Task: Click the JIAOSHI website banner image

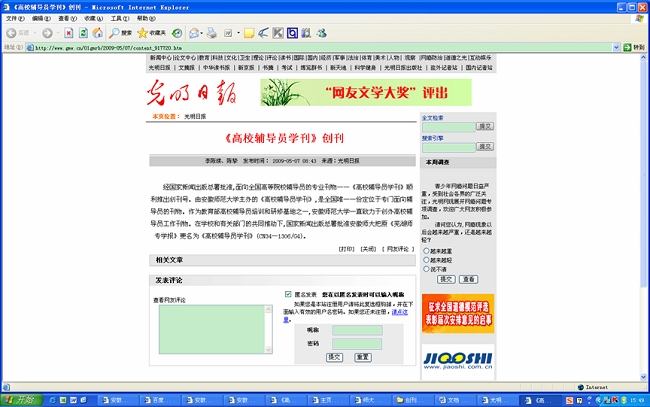Action: [x=458, y=361]
